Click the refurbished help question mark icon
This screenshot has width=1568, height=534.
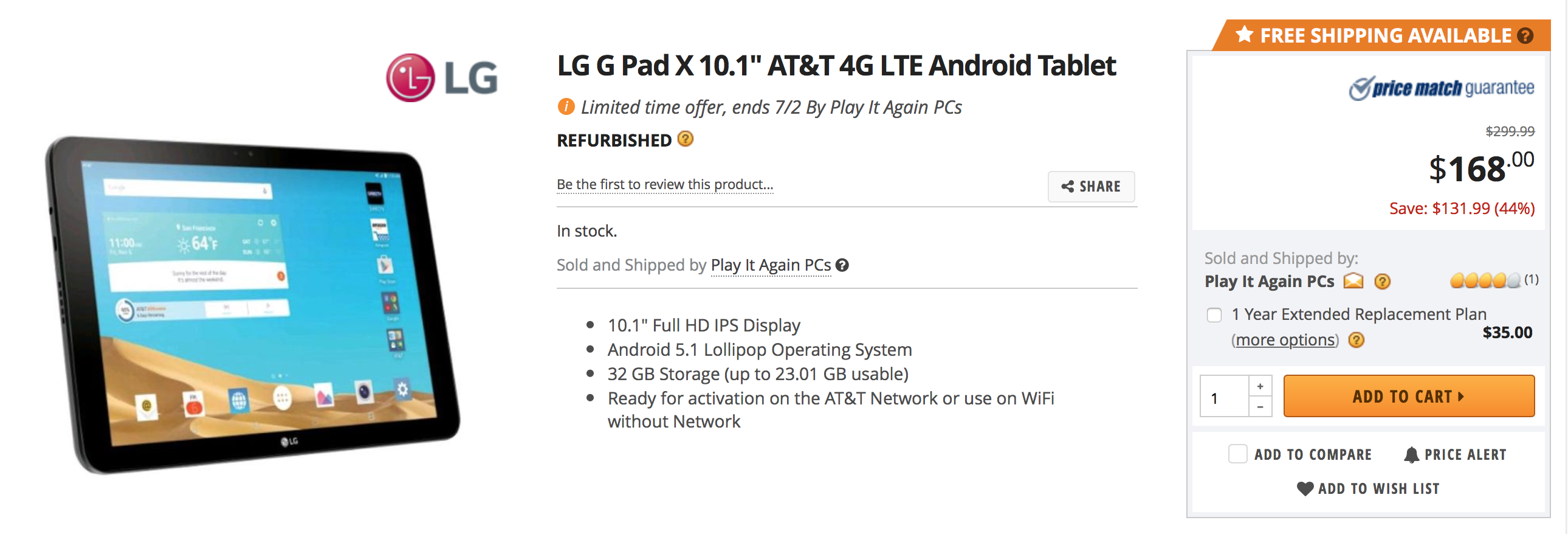(x=686, y=139)
